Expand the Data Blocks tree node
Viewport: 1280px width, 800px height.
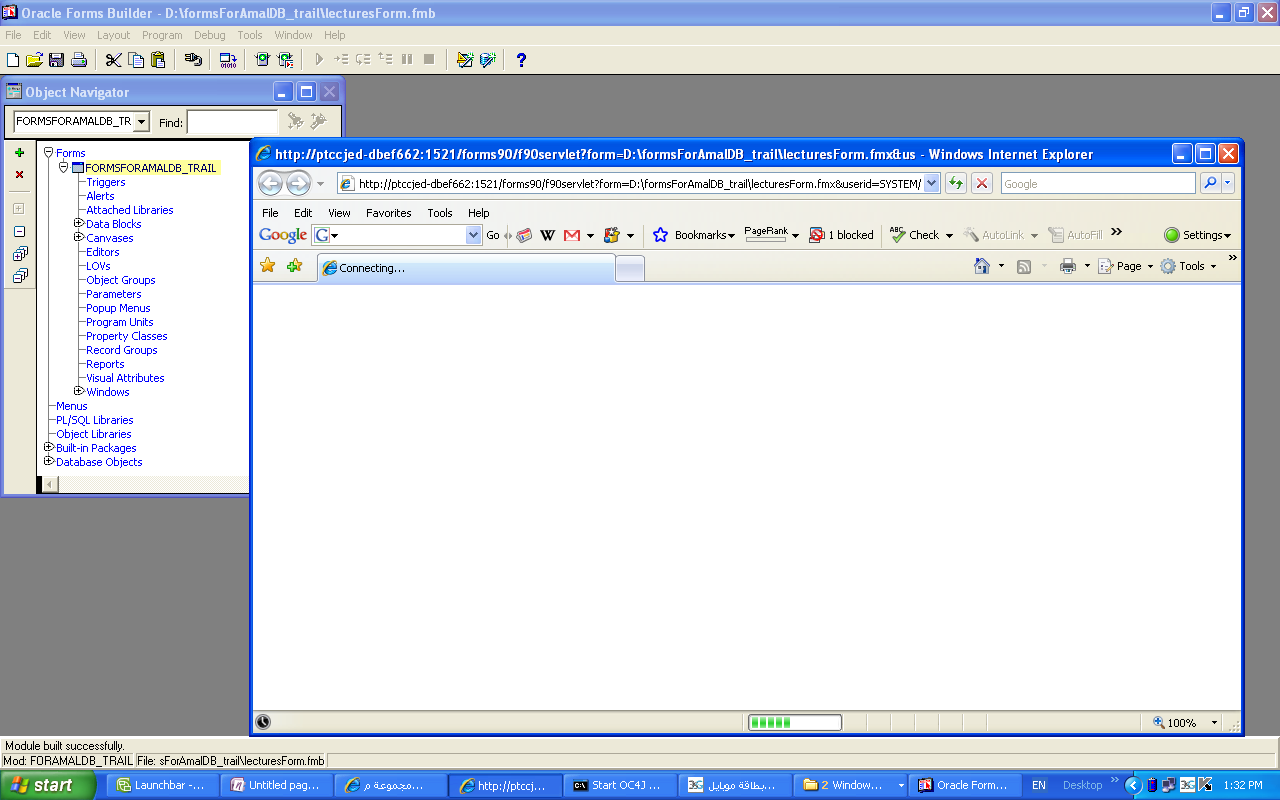coord(79,224)
